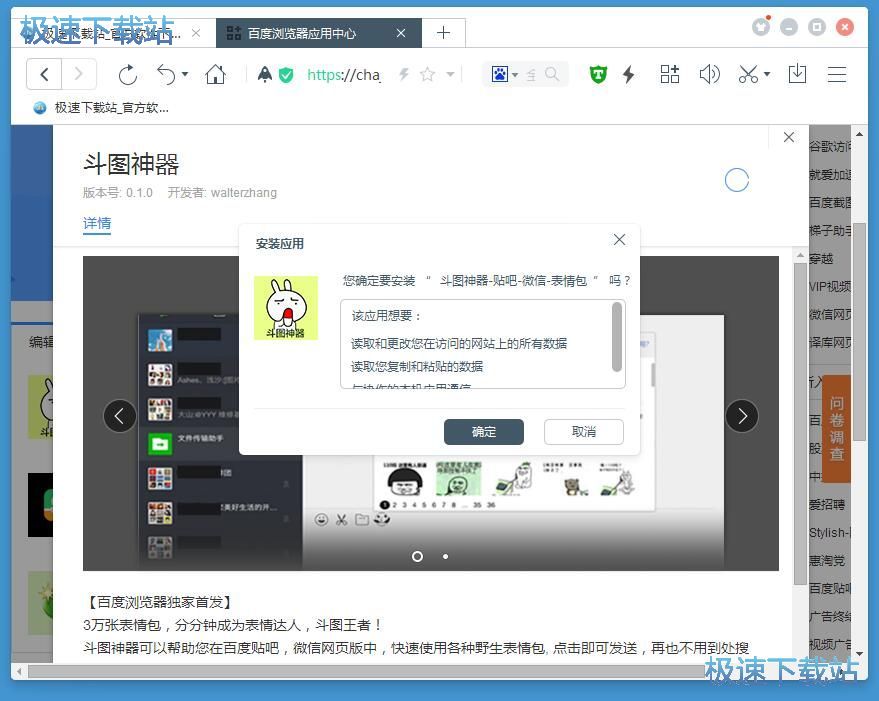Screen dimensions: 879x701
Task: Click the search magnifier icon
Action: [x=552, y=74]
